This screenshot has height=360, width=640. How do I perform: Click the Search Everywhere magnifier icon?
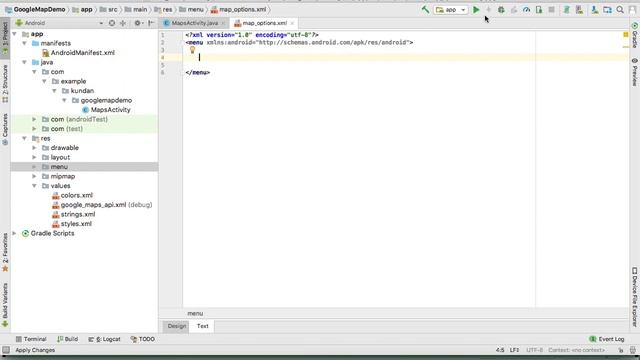tap(620, 9)
